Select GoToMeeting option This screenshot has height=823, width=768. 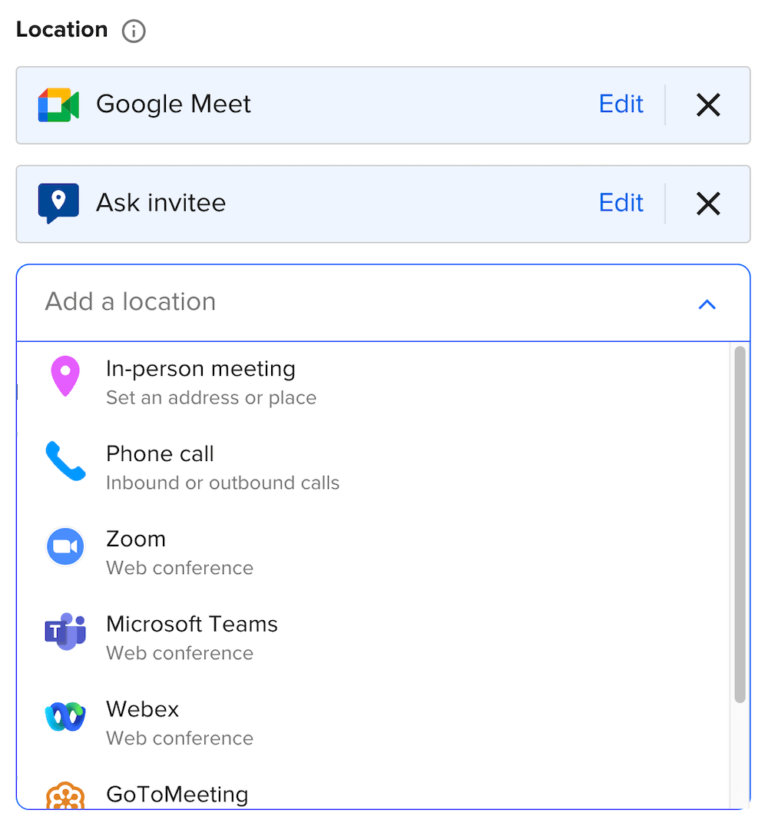[x=373, y=788]
